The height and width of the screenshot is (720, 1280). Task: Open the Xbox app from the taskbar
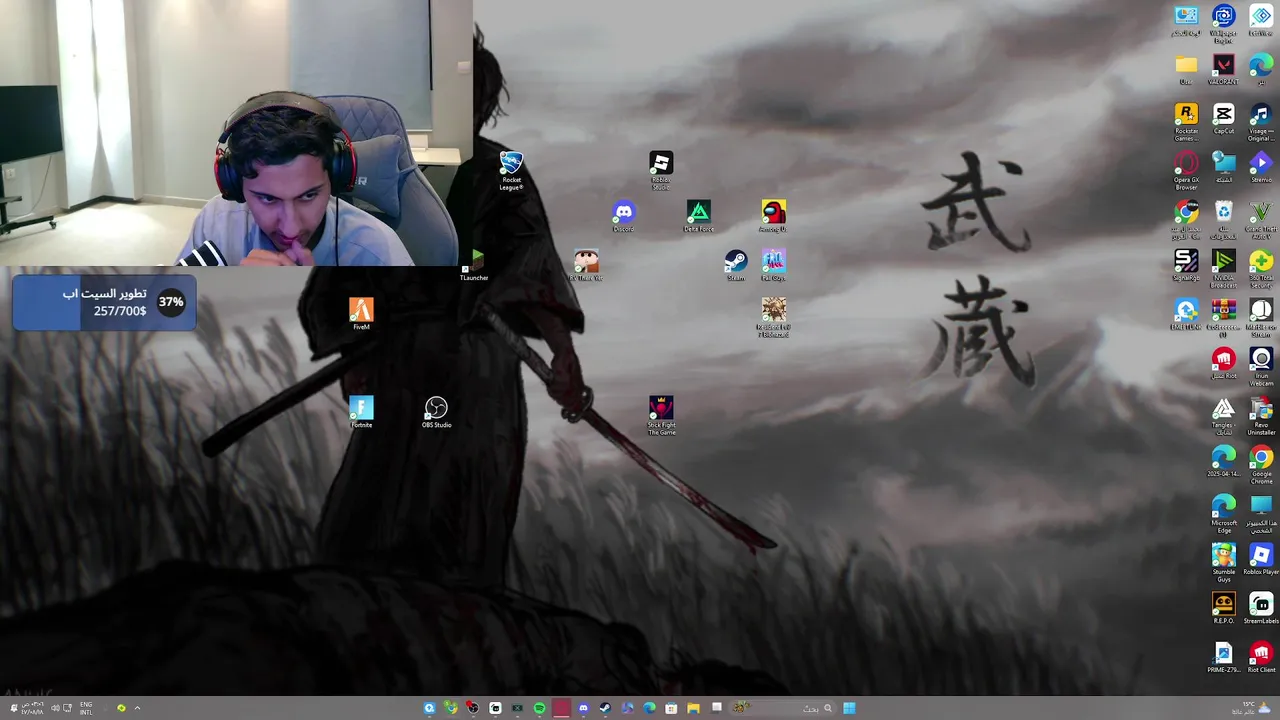517,708
